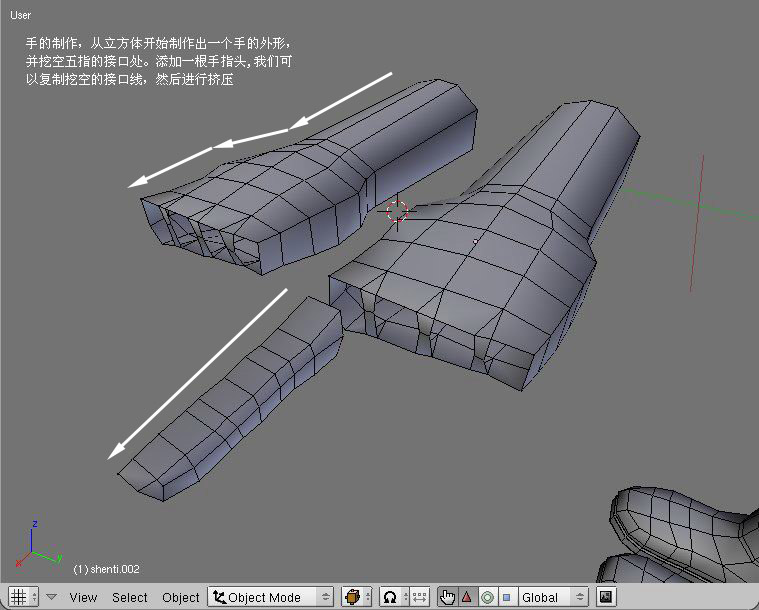Screen dimensions: 759x610
Task: Open the Object menu in header
Action: click(181, 597)
